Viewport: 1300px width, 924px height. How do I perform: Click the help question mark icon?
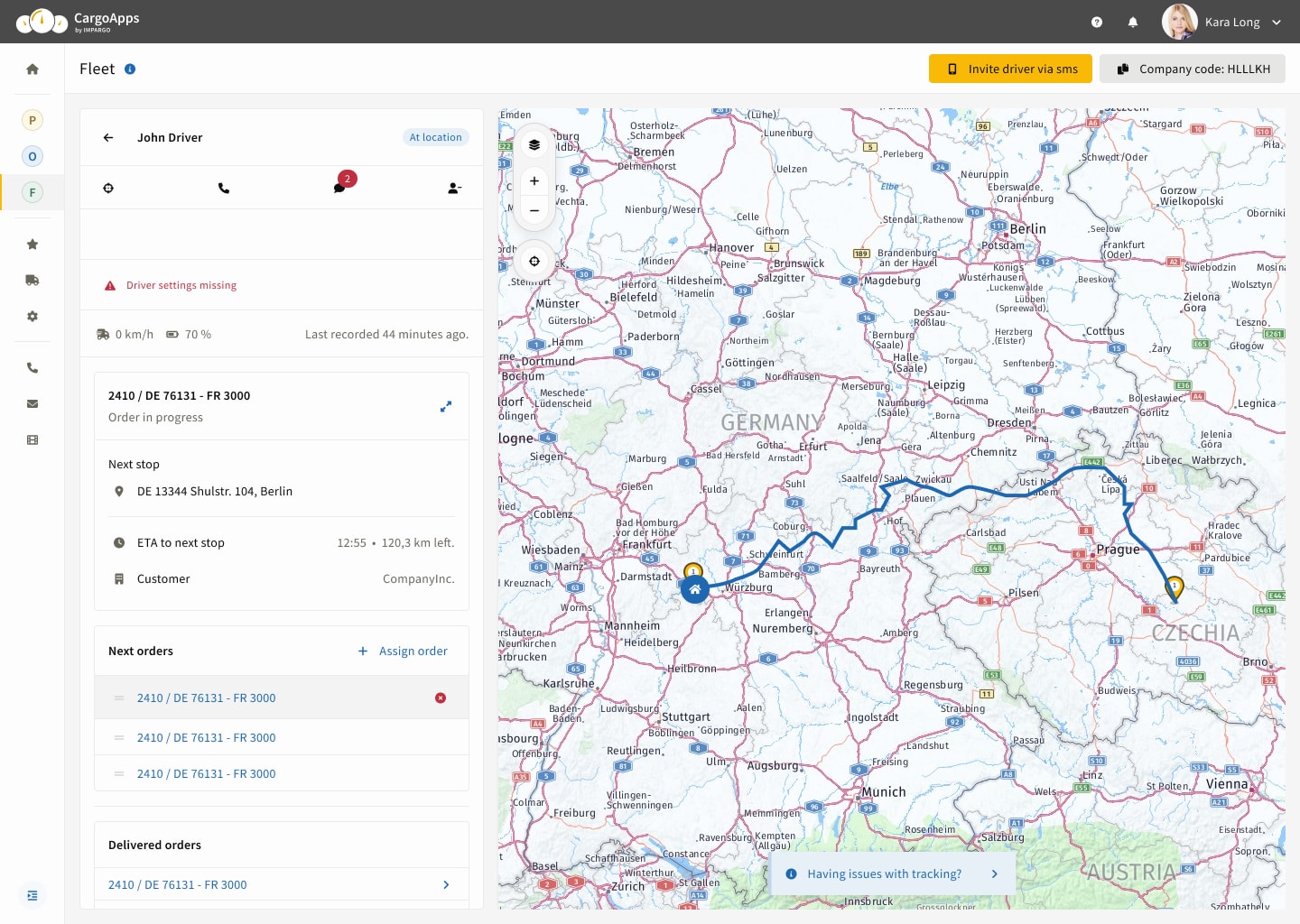coord(1097,23)
